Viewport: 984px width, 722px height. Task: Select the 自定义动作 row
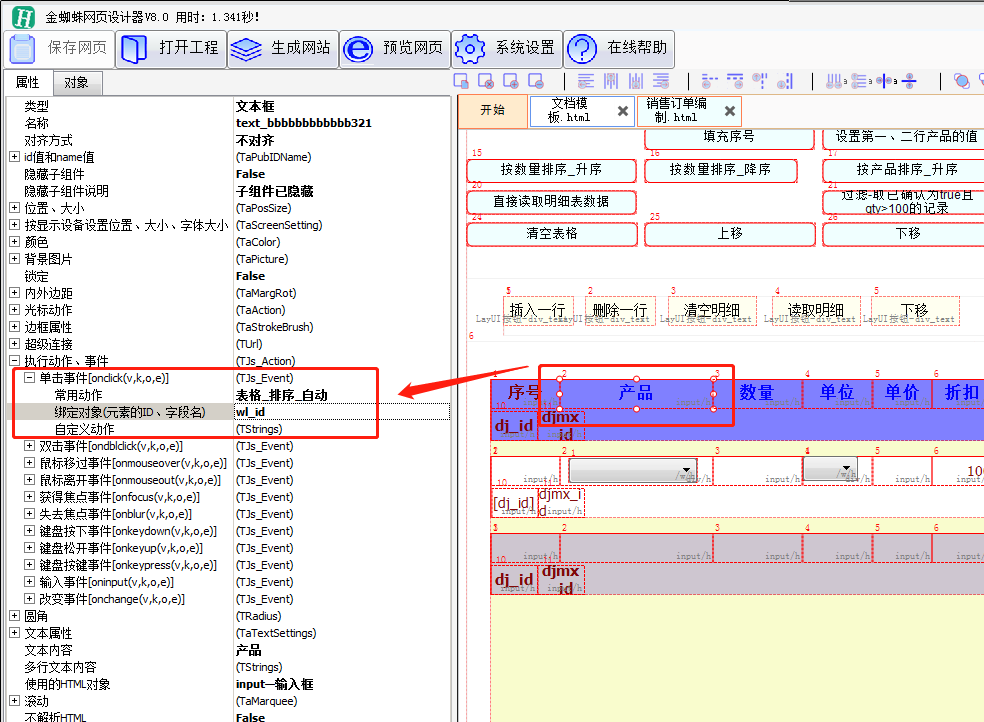228,429
